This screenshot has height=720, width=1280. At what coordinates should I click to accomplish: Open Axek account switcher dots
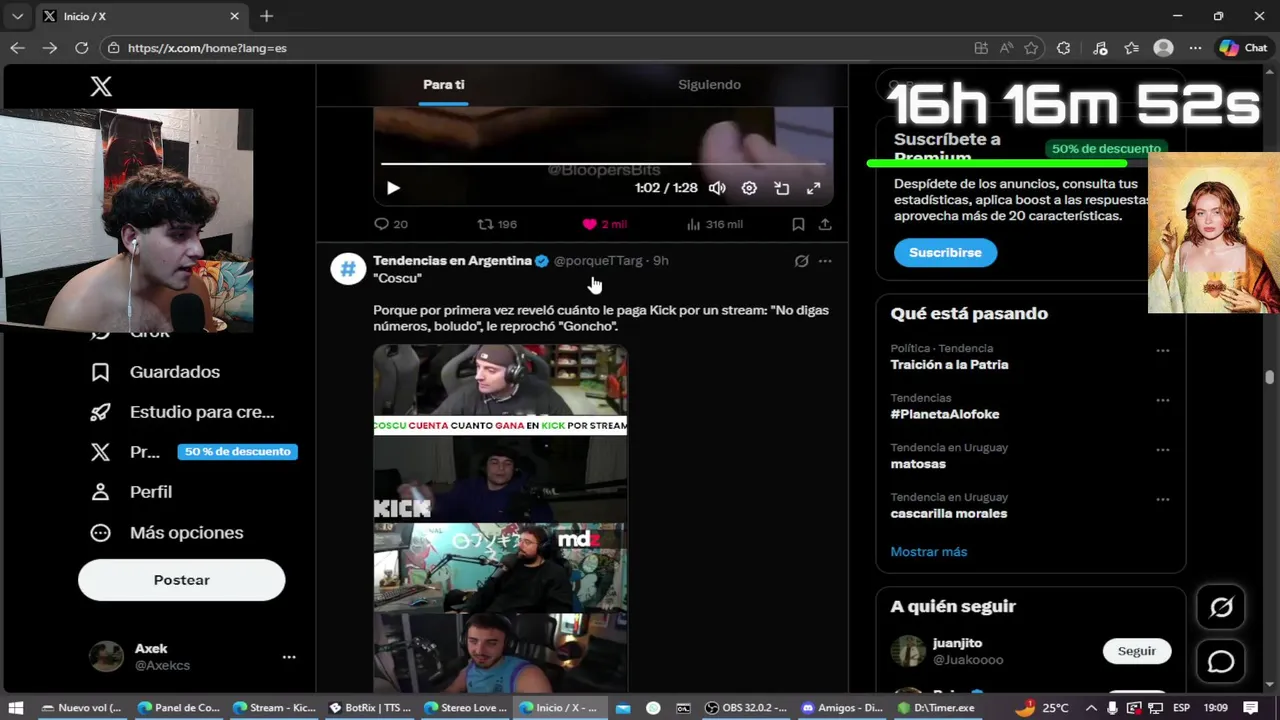289,657
